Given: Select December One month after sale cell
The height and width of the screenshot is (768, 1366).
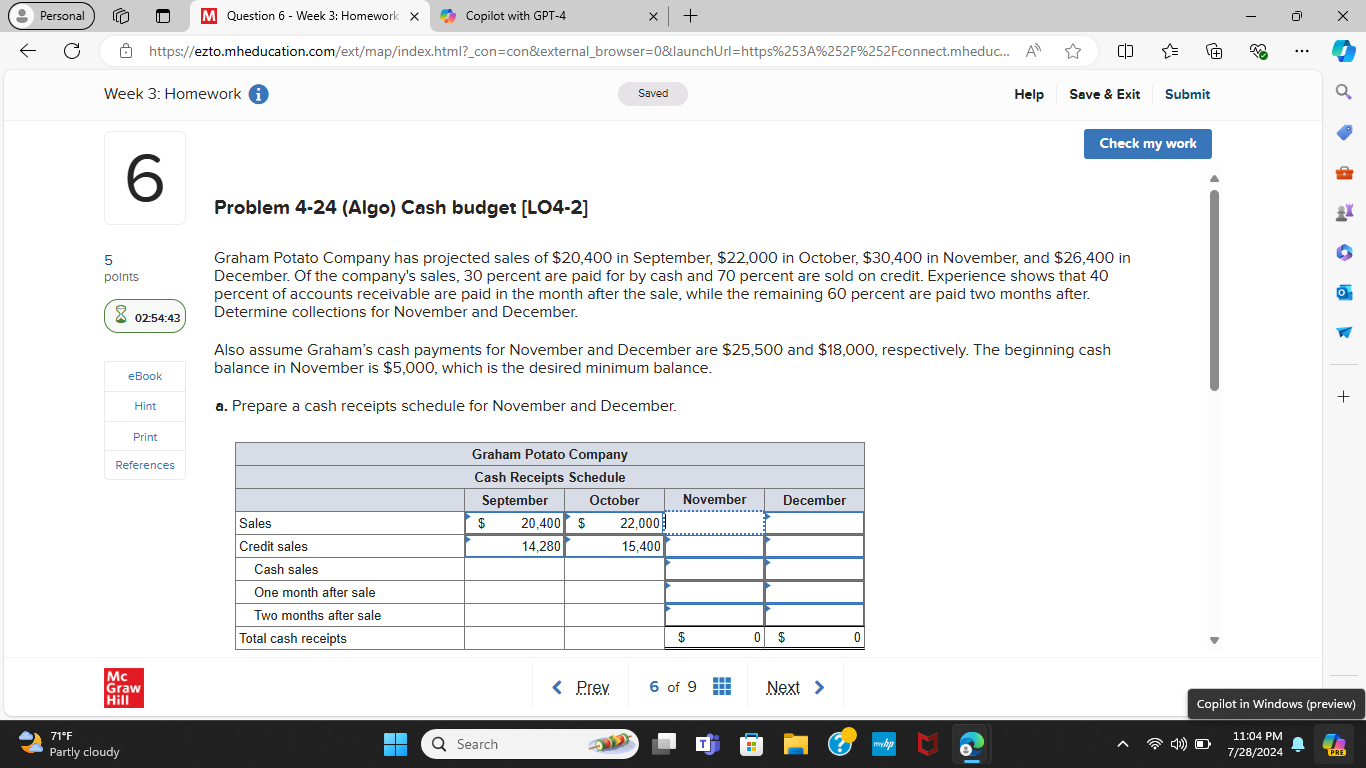Looking at the screenshot, I should [815, 592].
